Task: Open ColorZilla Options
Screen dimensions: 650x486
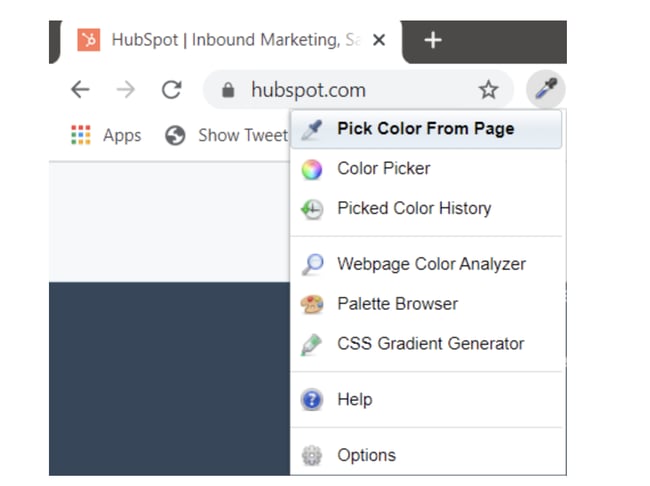Action: (x=366, y=455)
